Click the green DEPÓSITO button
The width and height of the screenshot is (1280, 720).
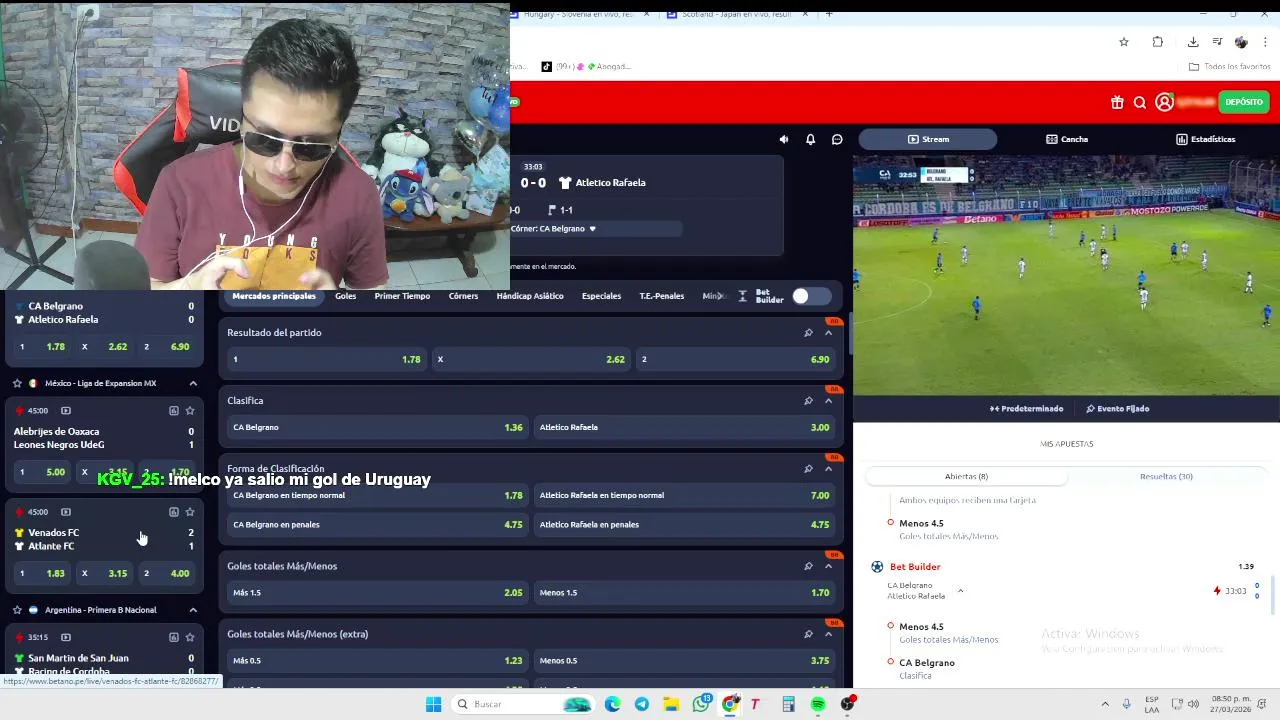tap(1244, 102)
